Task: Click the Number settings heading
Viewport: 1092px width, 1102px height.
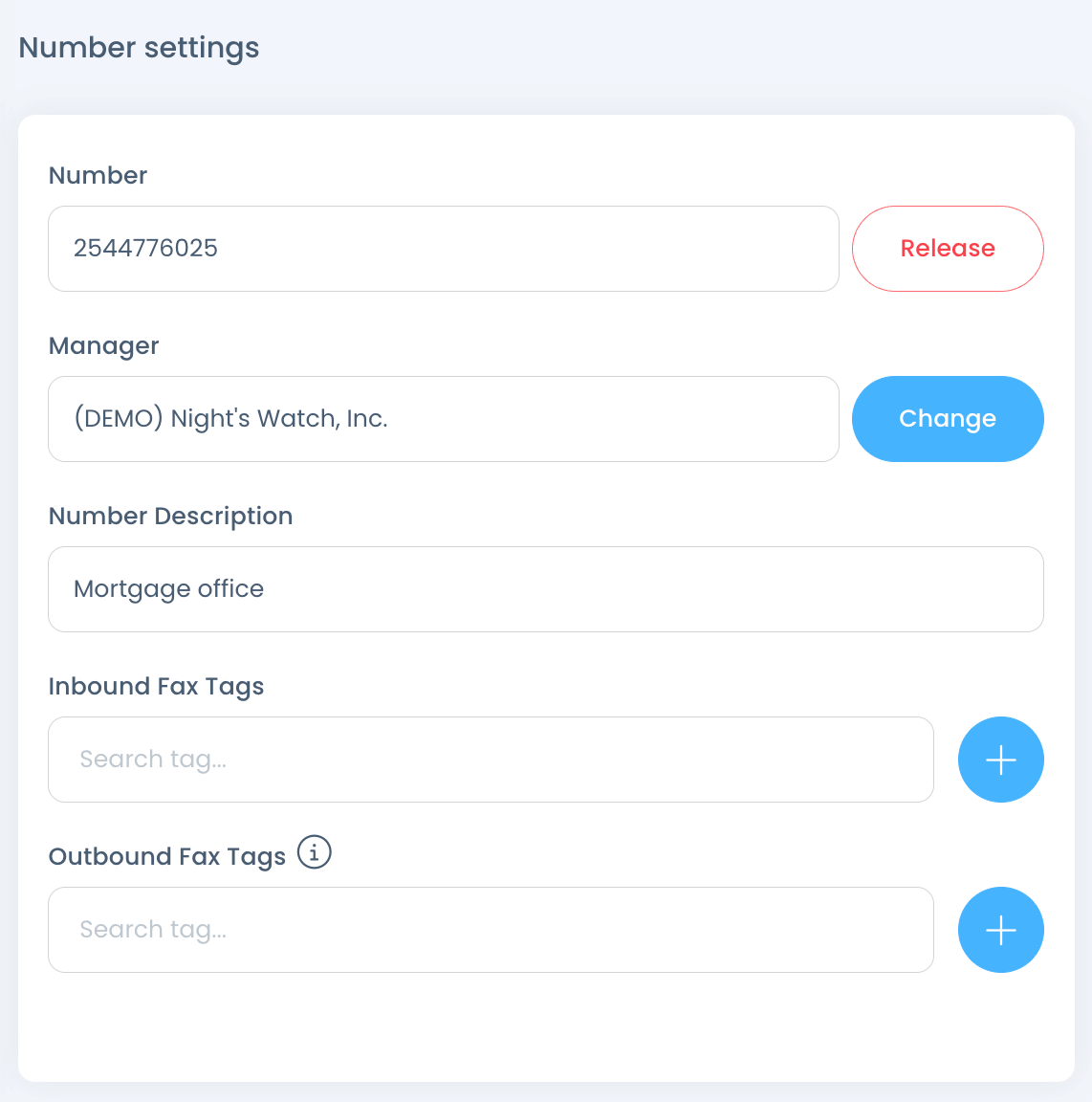Action: [x=139, y=48]
